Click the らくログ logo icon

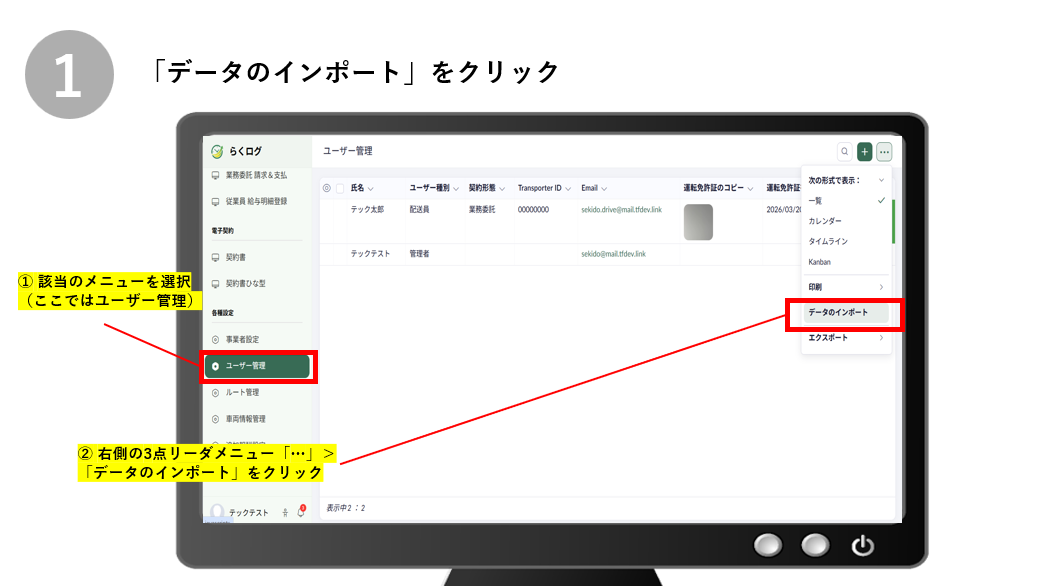(218, 152)
